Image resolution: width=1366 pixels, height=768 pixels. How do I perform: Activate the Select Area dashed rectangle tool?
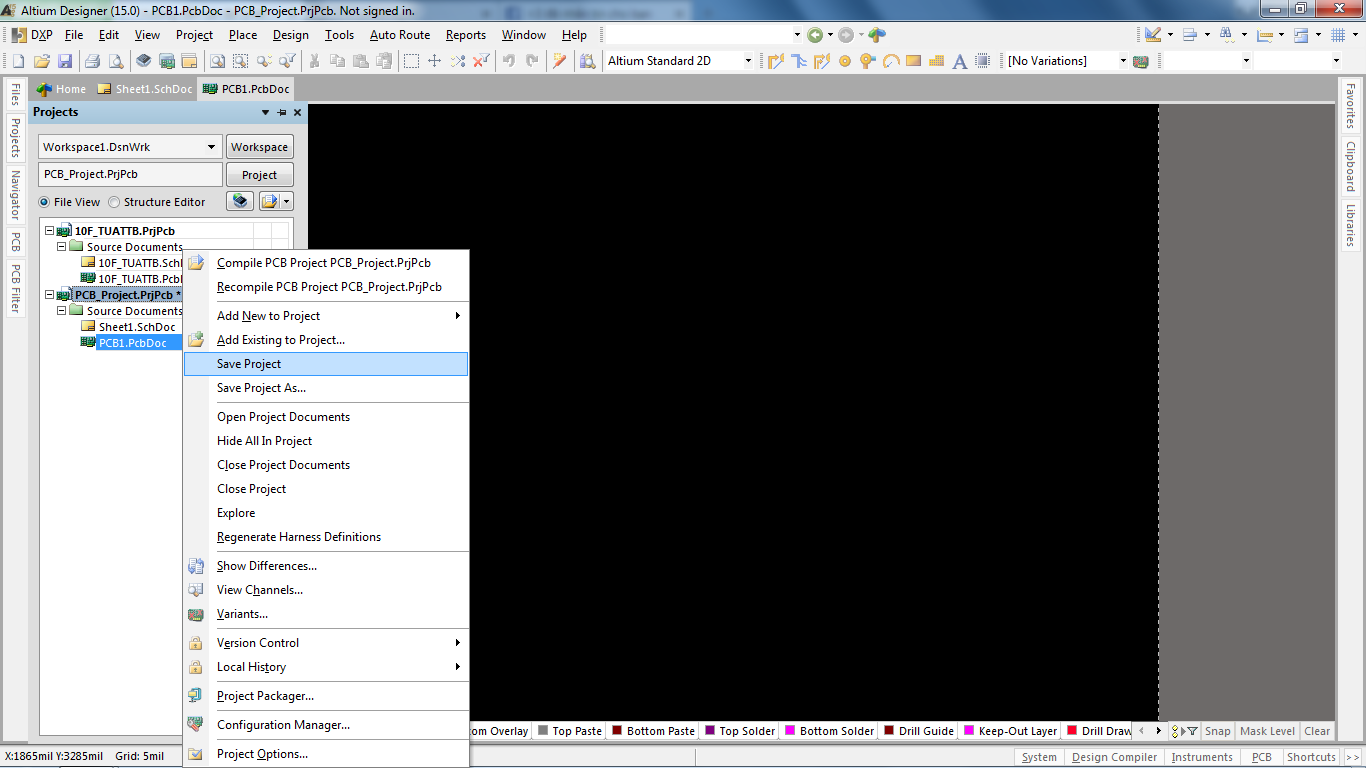(411, 61)
